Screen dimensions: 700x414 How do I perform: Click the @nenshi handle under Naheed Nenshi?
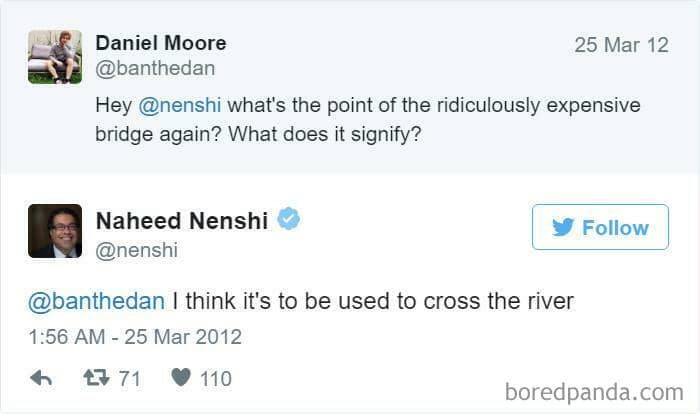[x=137, y=250]
